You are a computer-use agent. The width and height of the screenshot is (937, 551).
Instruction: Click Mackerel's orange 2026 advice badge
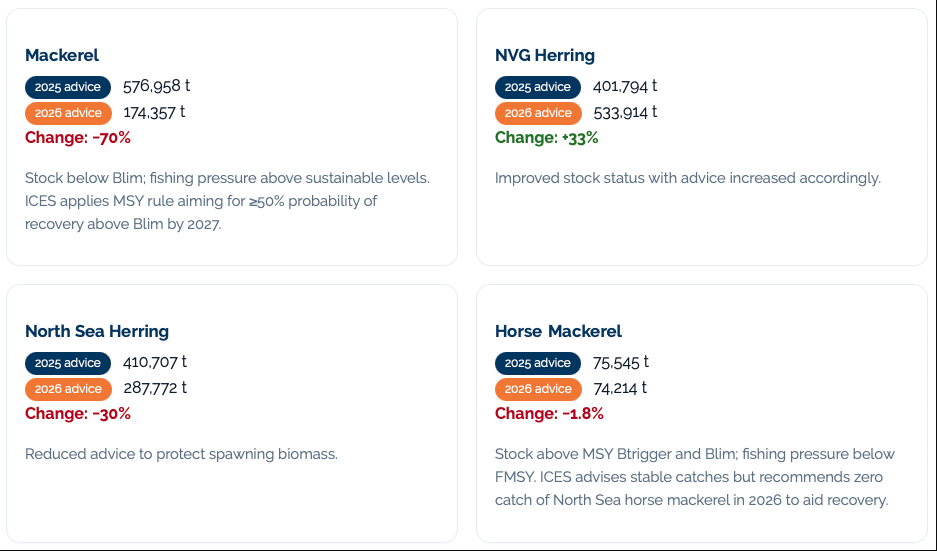pos(68,113)
